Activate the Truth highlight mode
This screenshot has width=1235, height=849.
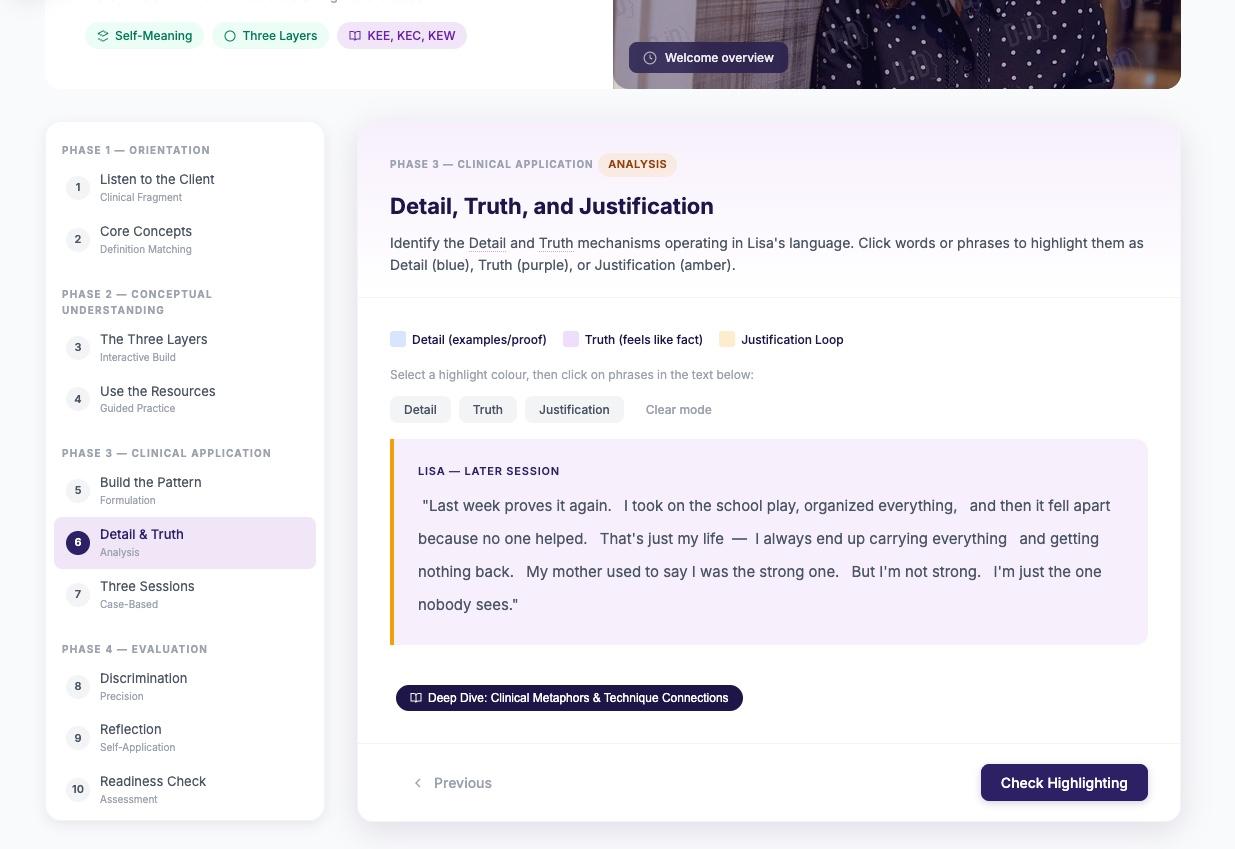[488, 410]
